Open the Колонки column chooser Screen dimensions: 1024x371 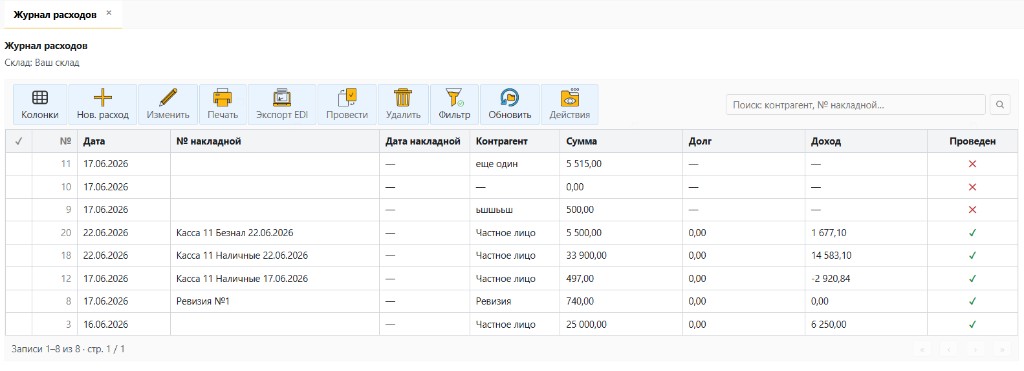click(x=40, y=105)
